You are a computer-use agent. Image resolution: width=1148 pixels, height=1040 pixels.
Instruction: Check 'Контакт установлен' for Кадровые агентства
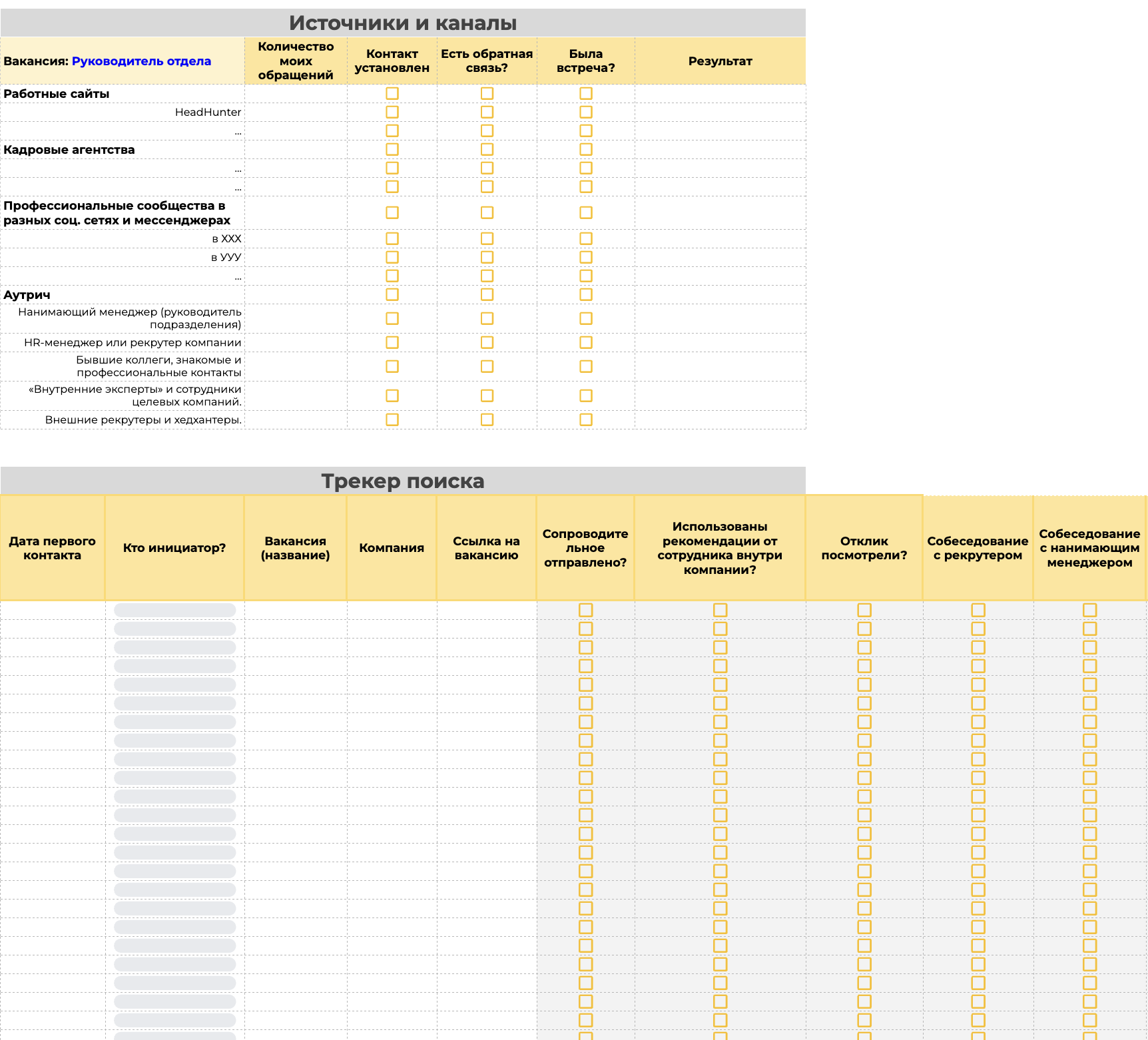[392, 149]
